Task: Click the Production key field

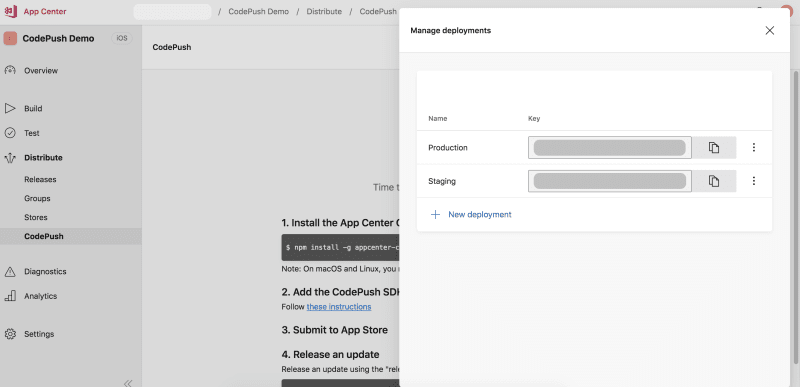Action: (x=610, y=148)
